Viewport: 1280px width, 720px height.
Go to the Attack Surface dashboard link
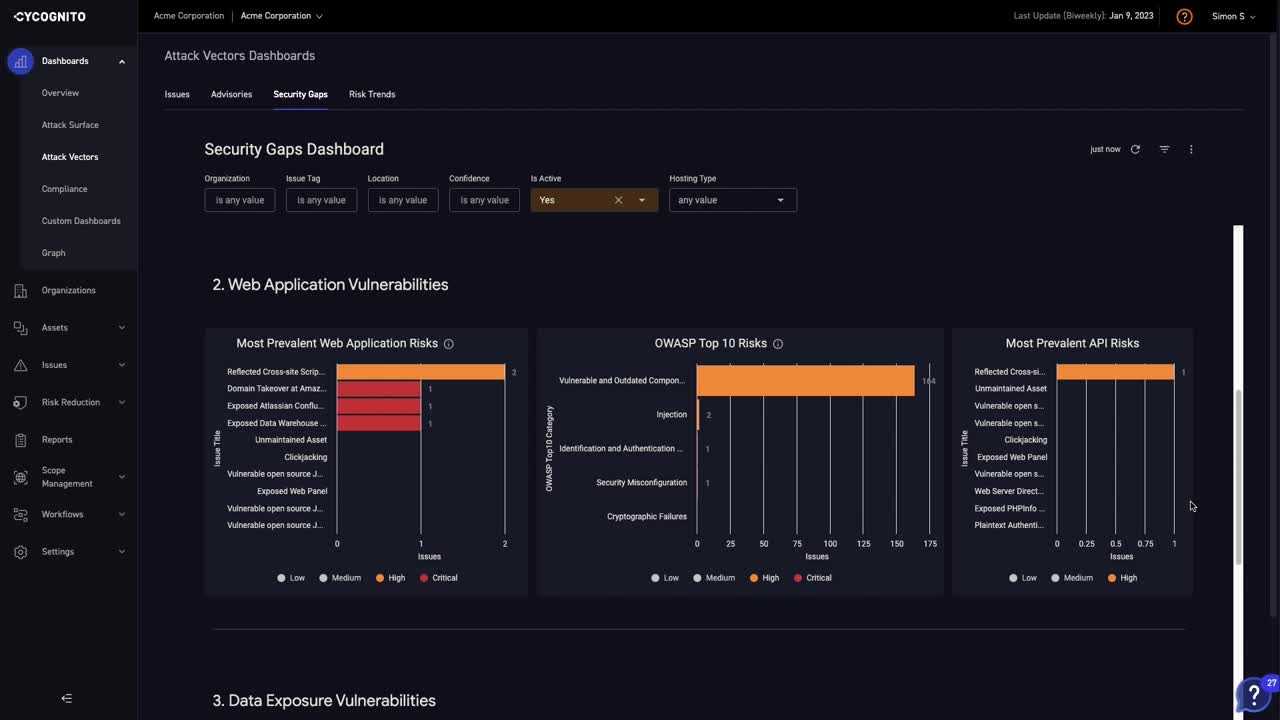coord(70,124)
